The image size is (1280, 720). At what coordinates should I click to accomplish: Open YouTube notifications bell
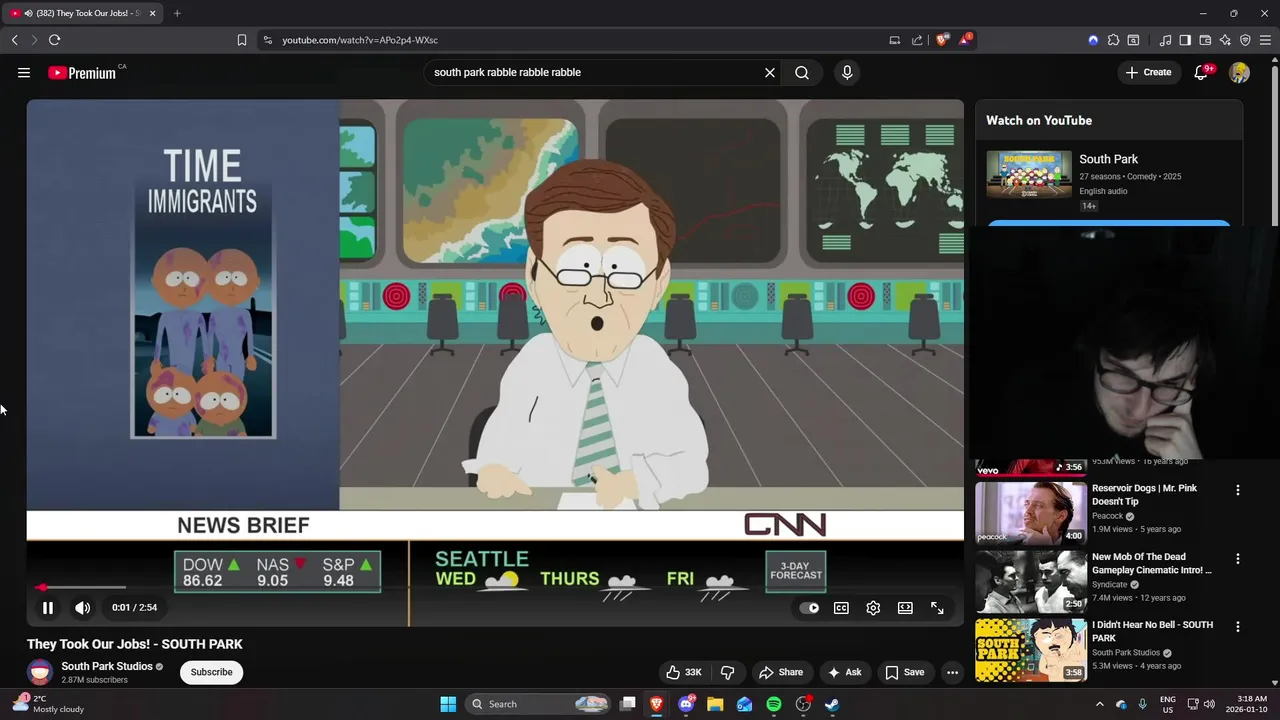click(x=1201, y=72)
